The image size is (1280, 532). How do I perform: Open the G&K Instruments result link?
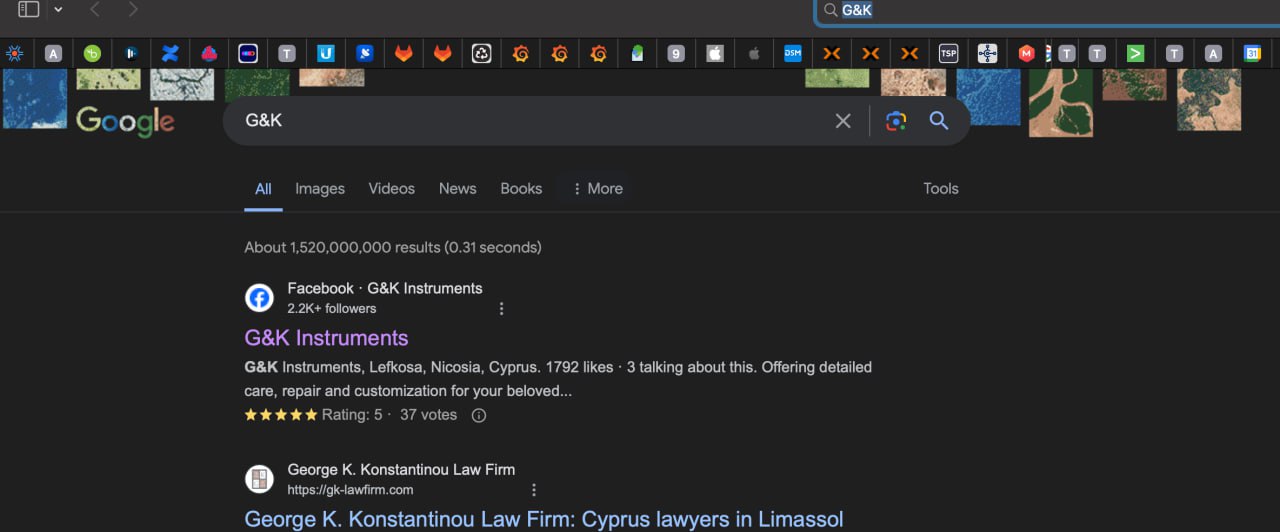point(326,338)
